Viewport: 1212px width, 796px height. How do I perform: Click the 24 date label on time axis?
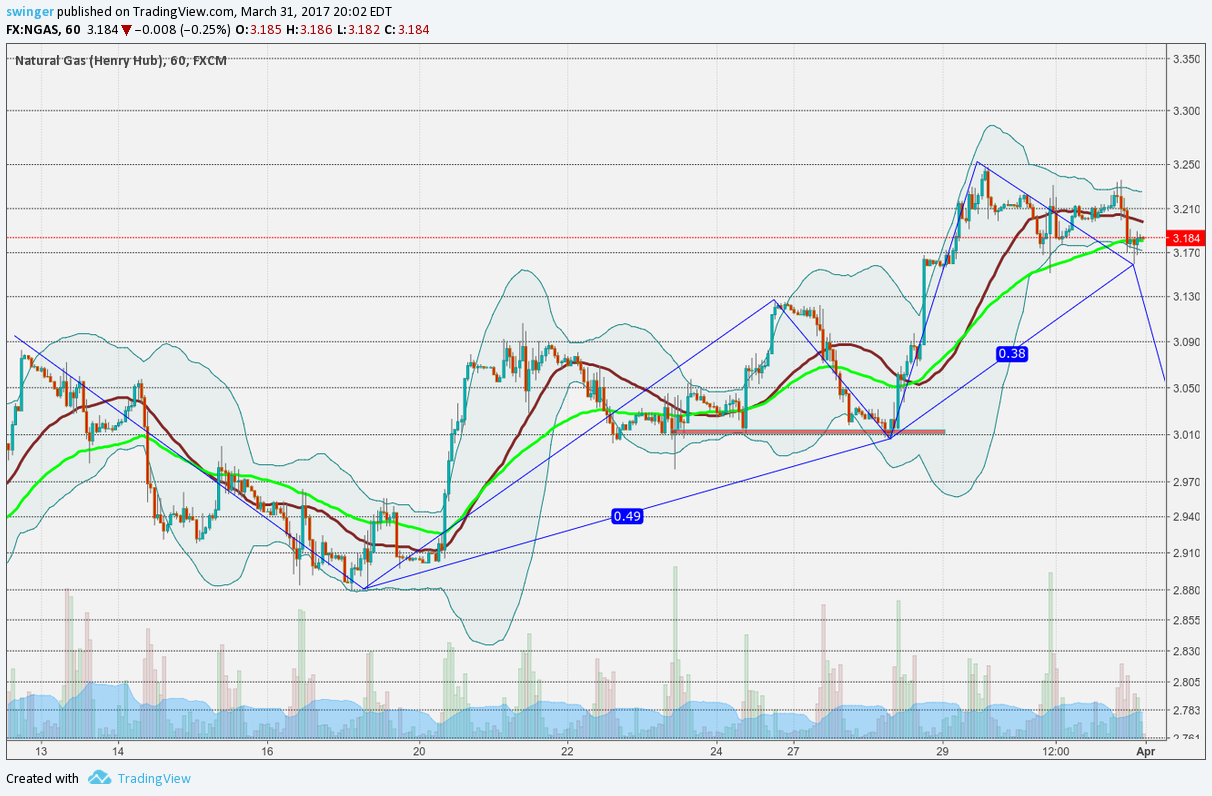pos(716,751)
